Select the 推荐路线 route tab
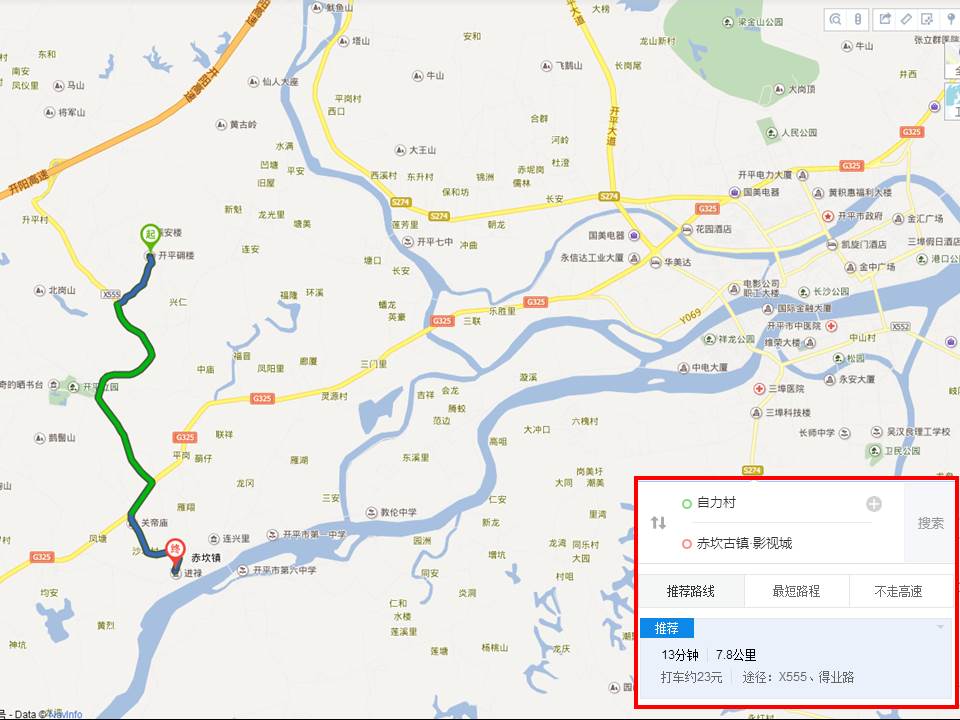Image resolution: width=960 pixels, height=720 pixels. pyautogui.click(x=691, y=591)
